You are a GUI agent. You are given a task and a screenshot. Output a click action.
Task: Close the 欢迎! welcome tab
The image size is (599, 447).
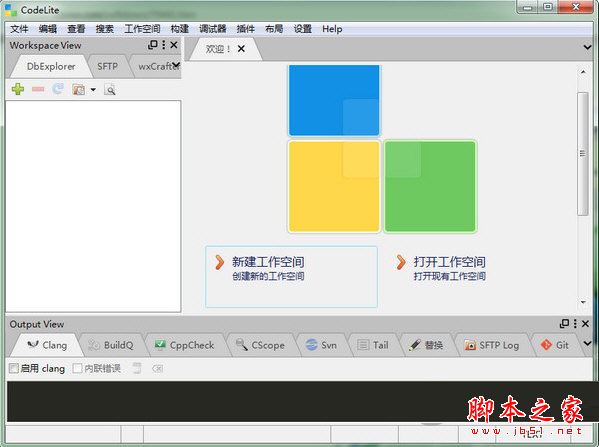click(241, 49)
